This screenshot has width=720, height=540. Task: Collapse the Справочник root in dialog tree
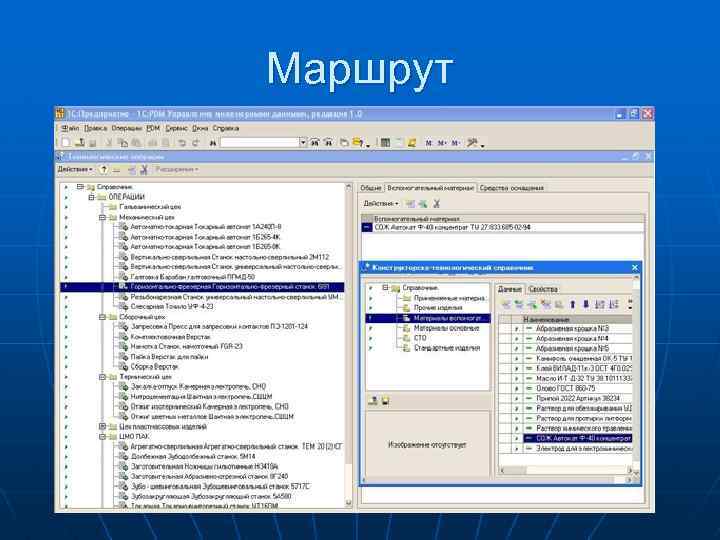(385, 288)
